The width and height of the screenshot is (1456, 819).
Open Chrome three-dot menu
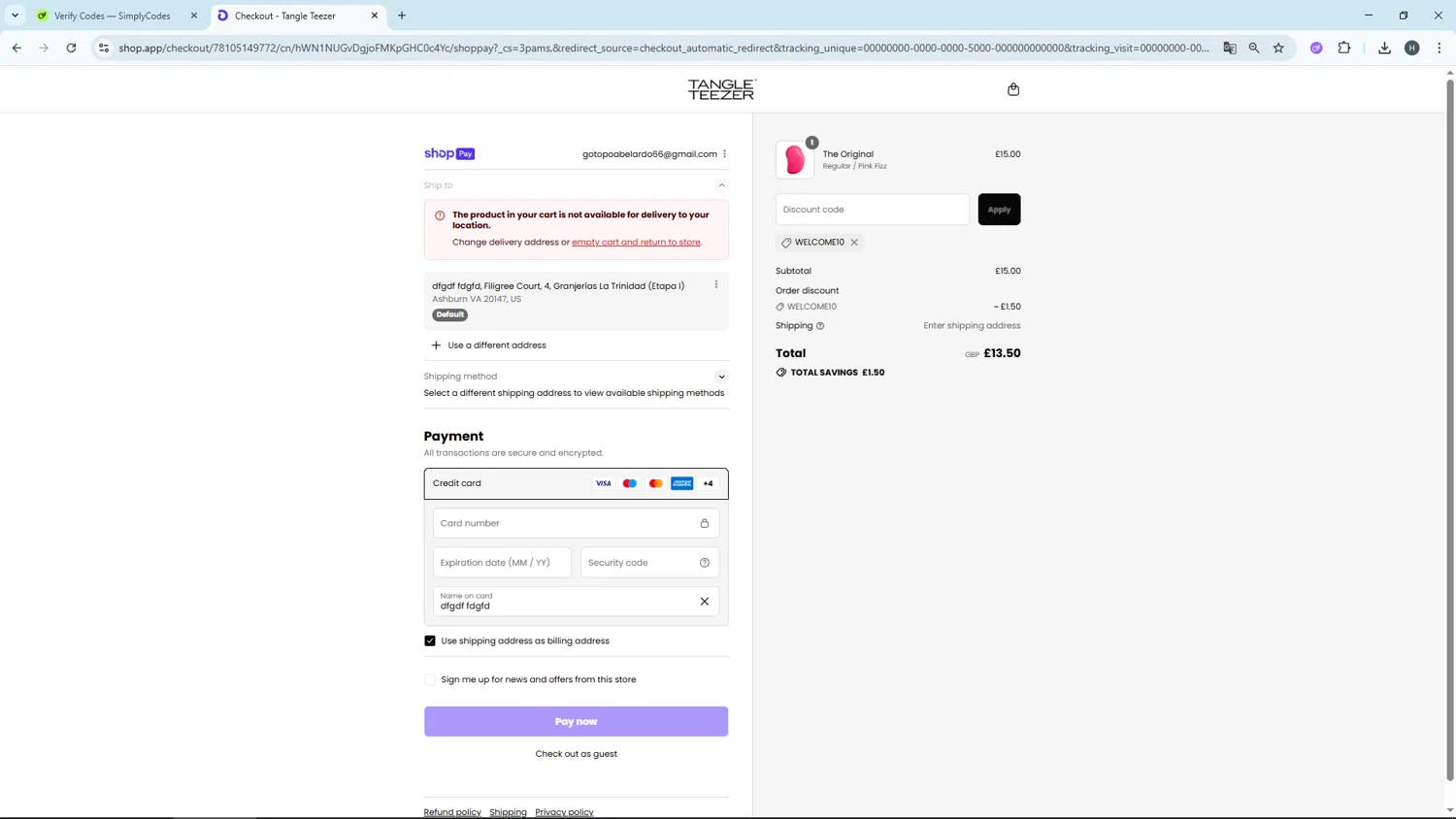click(1439, 48)
